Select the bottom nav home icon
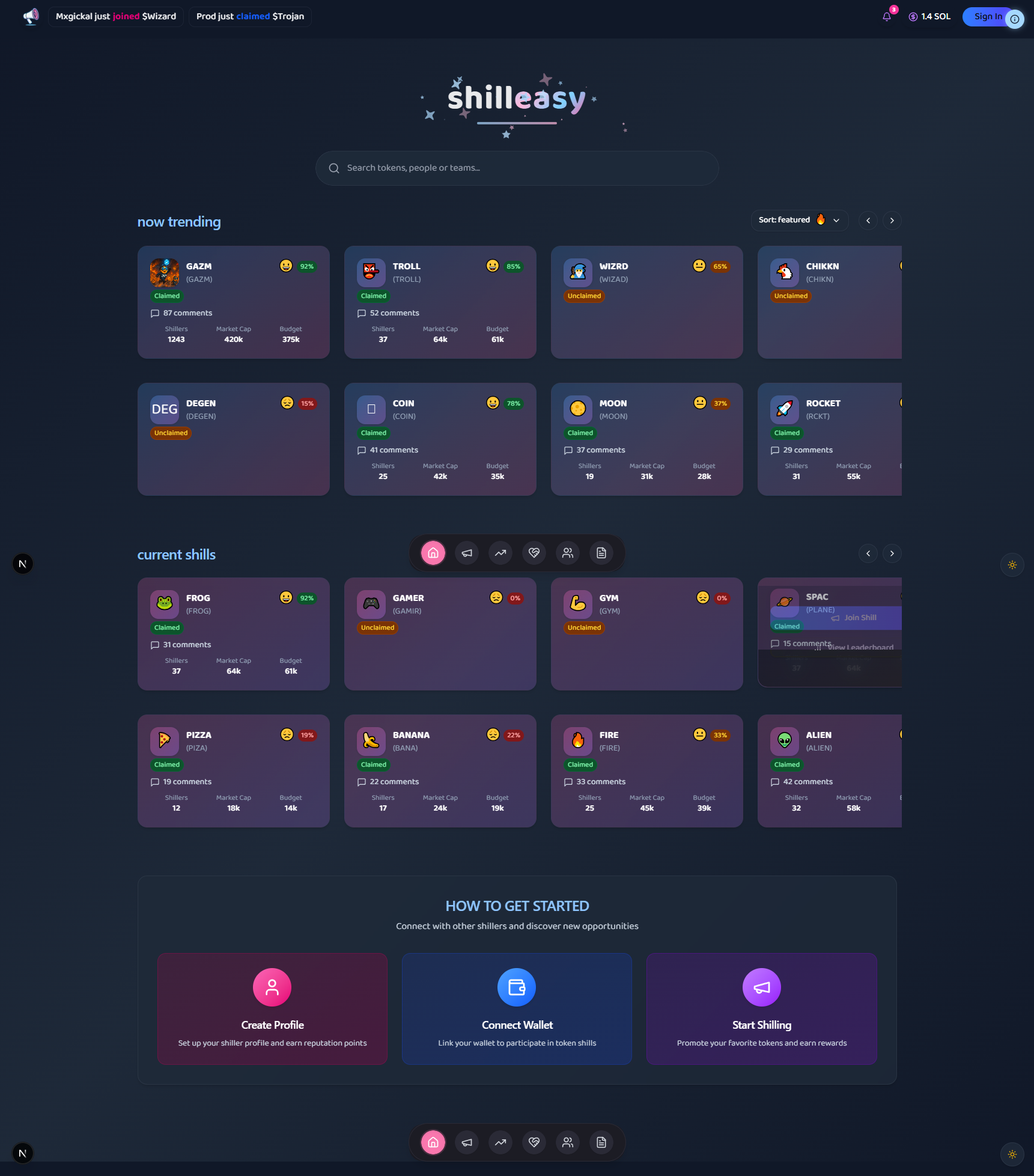Screen dimensions: 1034x1176 (433, 1142)
